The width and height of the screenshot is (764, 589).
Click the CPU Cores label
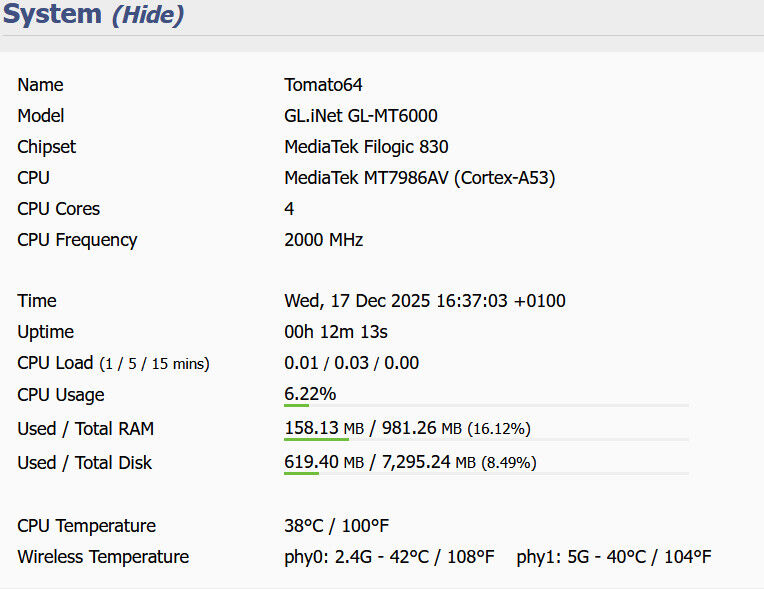[x=59, y=209]
